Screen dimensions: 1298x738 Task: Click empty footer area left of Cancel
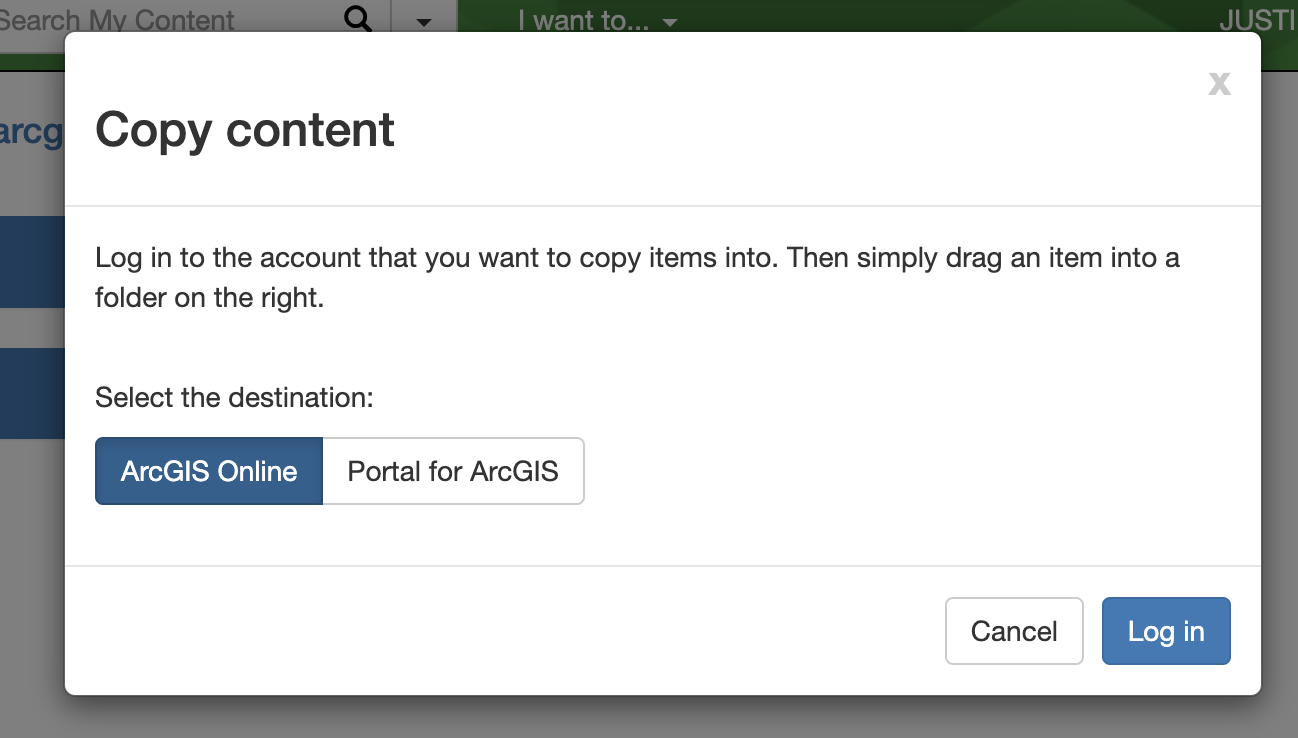point(500,631)
